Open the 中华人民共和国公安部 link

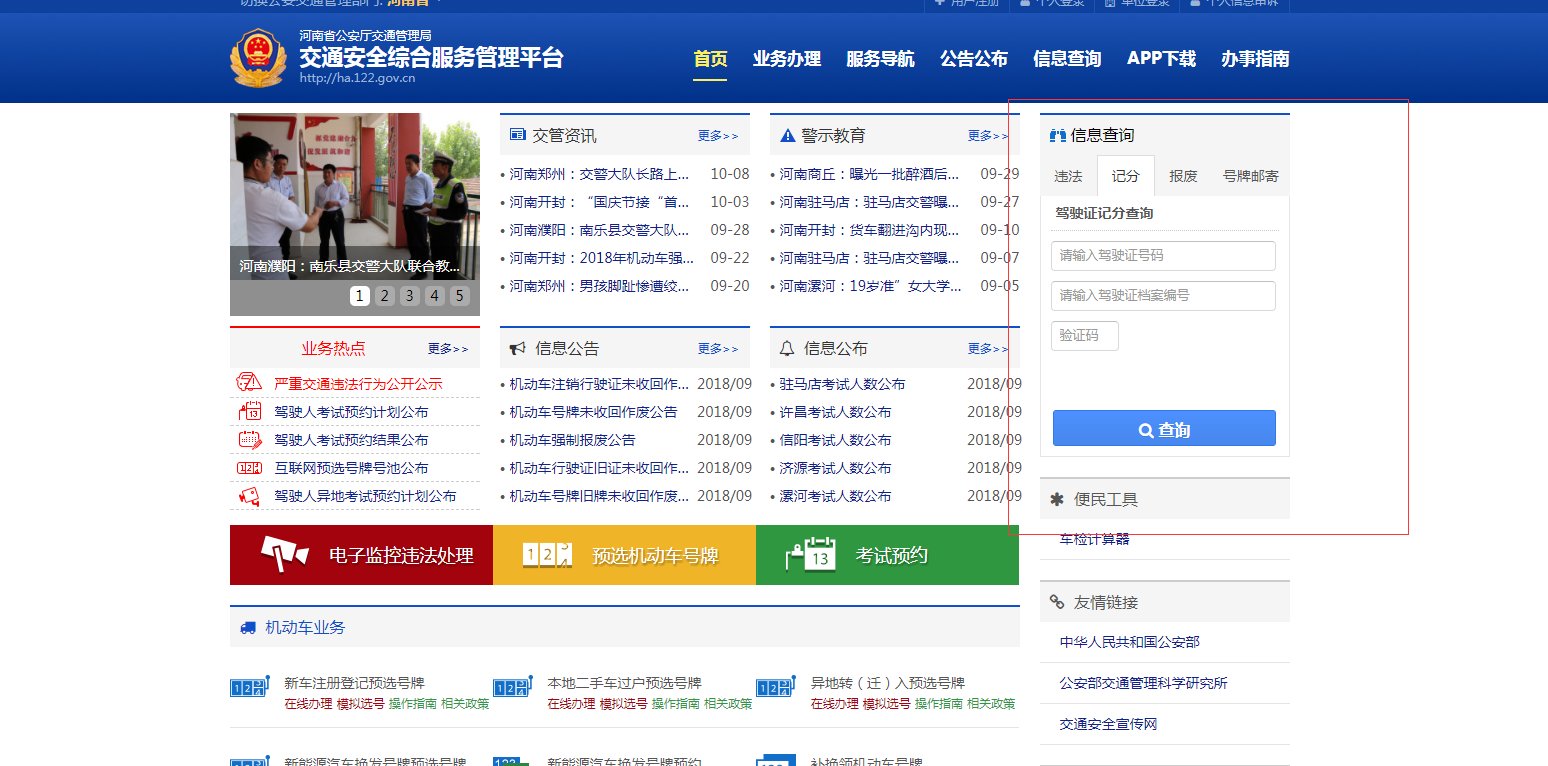pyautogui.click(x=1129, y=642)
